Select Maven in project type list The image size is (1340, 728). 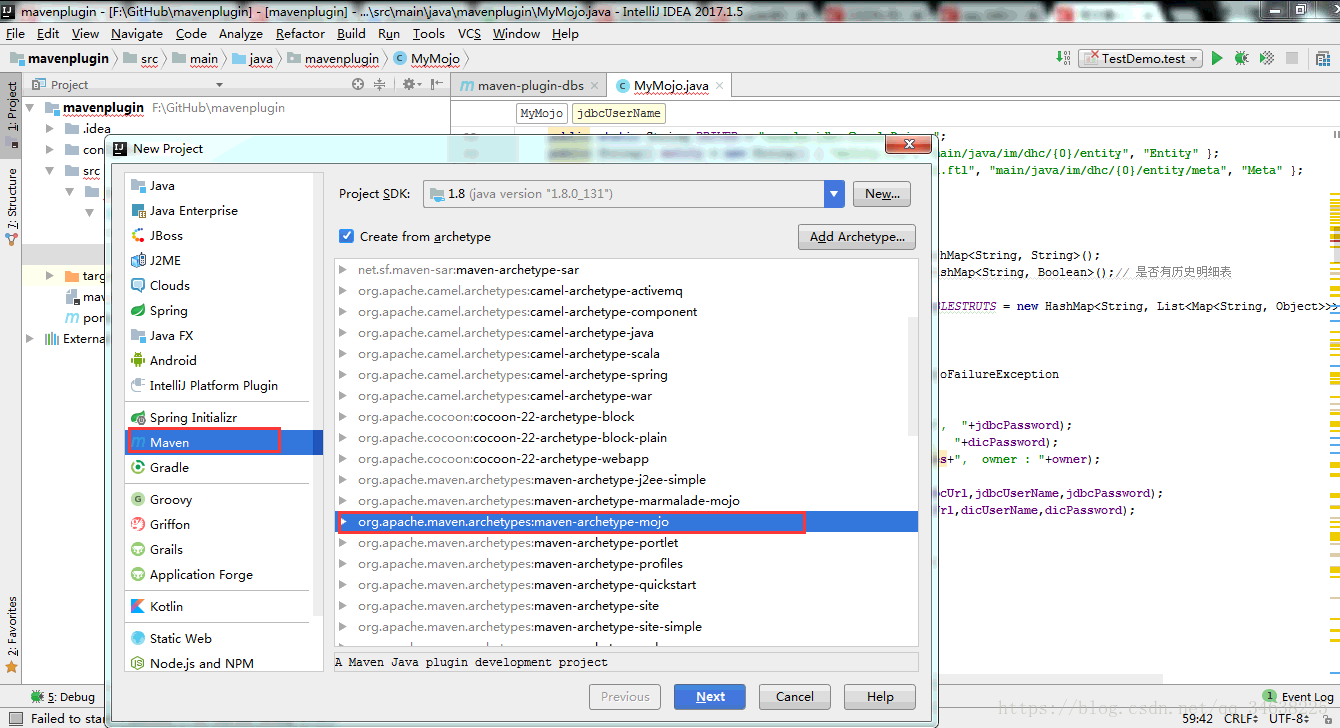(x=224, y=443)
